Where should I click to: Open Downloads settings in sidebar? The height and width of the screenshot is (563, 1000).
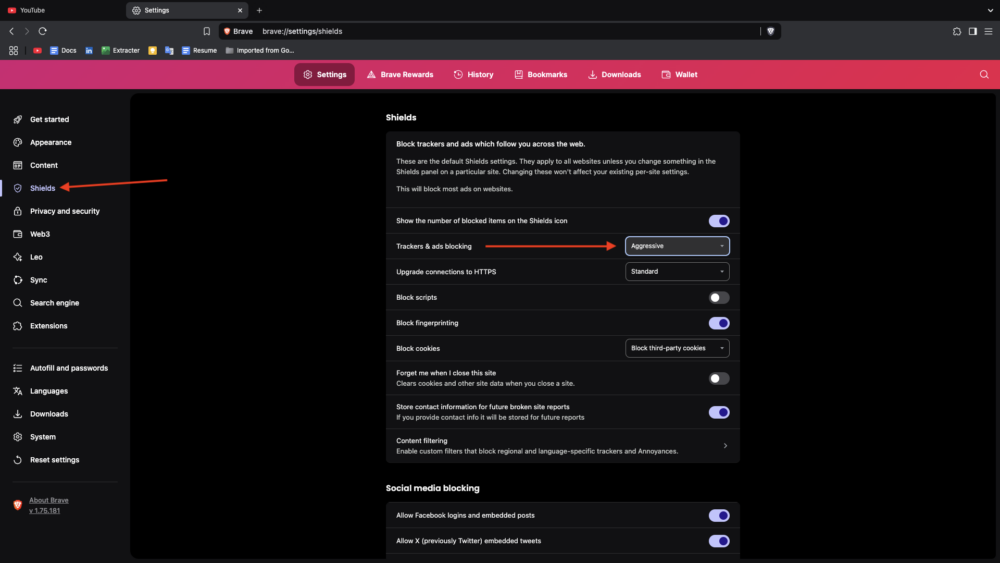(41, 414)
